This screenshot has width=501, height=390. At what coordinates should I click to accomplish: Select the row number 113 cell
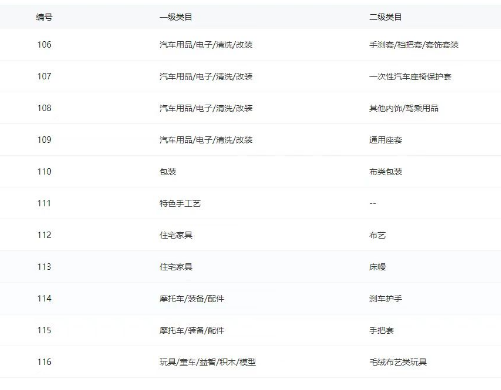point(44,267)
